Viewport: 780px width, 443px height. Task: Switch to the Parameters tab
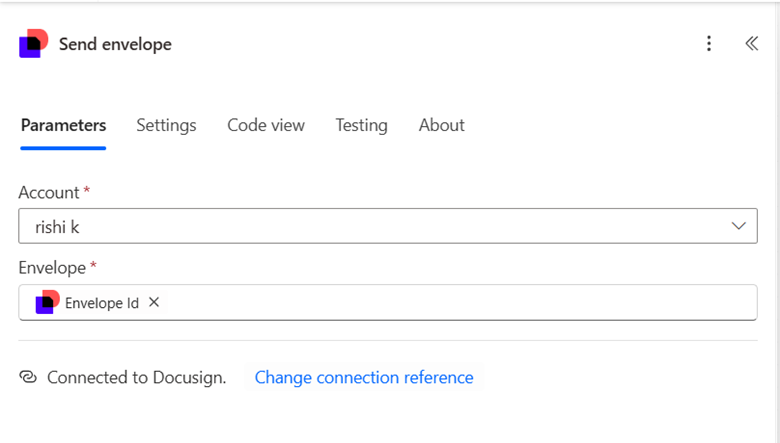pyautogui.click(x=63, y=125)
